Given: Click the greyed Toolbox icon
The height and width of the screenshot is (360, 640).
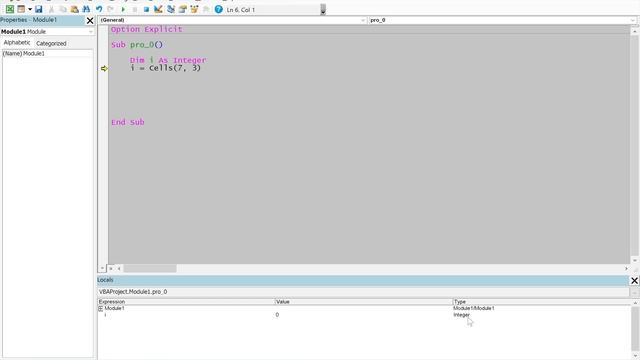Looking at the screenshot, I should [x=206, y=9].
